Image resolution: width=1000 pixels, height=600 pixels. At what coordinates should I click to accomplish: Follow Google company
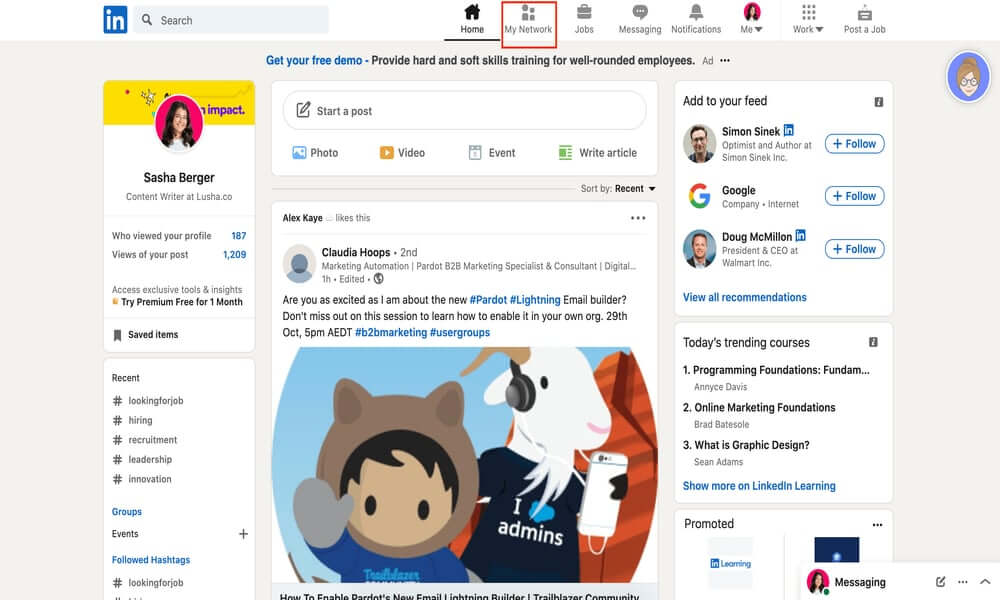[855, 196]
